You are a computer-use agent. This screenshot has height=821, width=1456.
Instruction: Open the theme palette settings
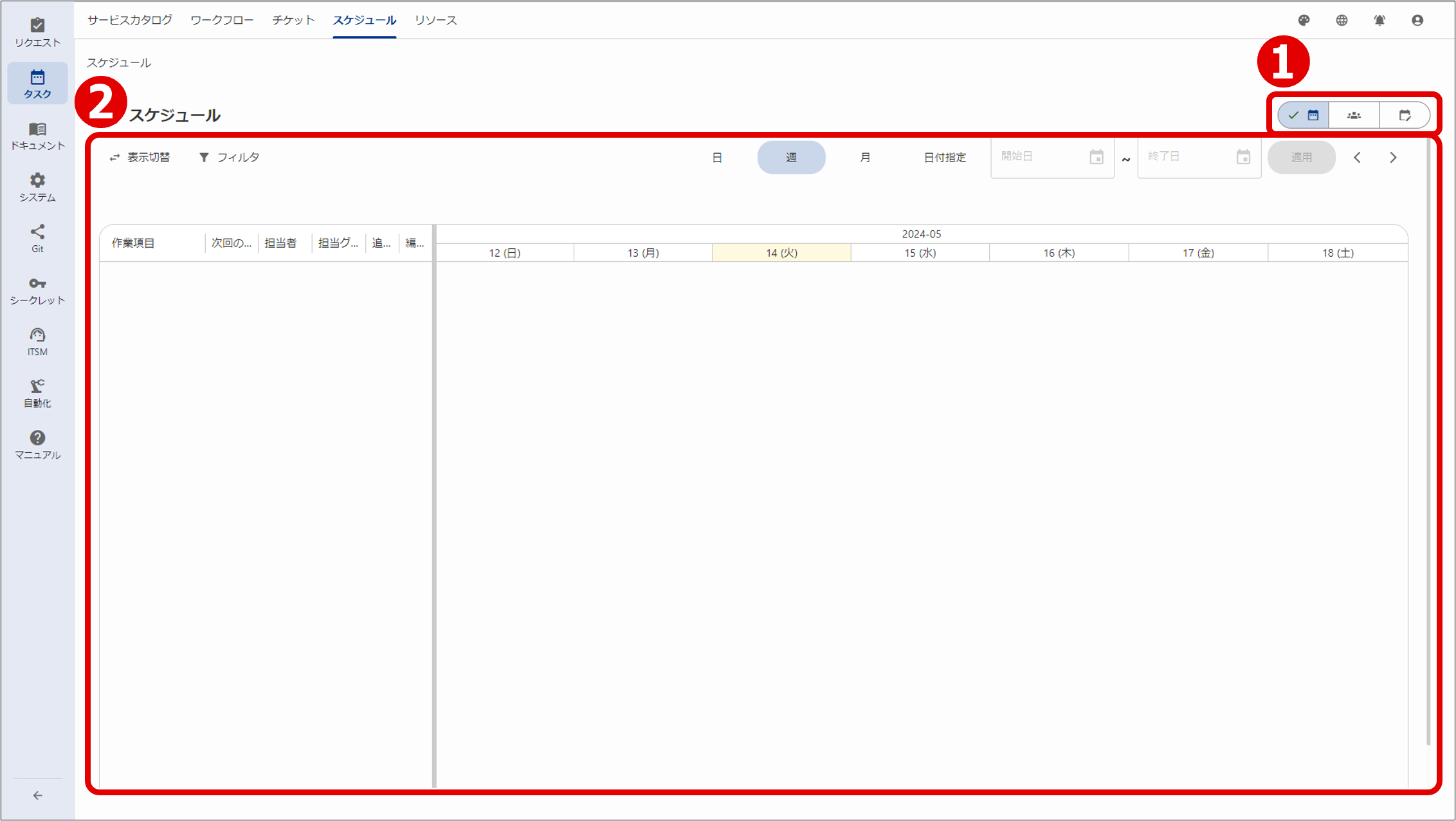point(1304,20)
